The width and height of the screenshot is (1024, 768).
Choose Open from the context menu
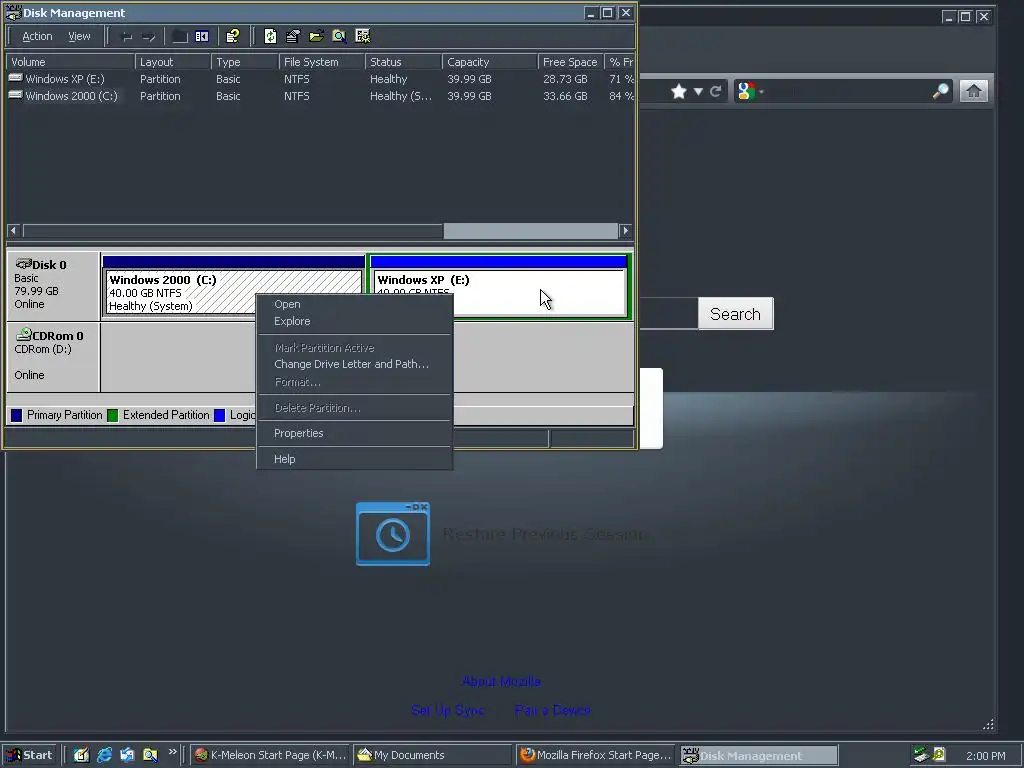coord(287,304)
